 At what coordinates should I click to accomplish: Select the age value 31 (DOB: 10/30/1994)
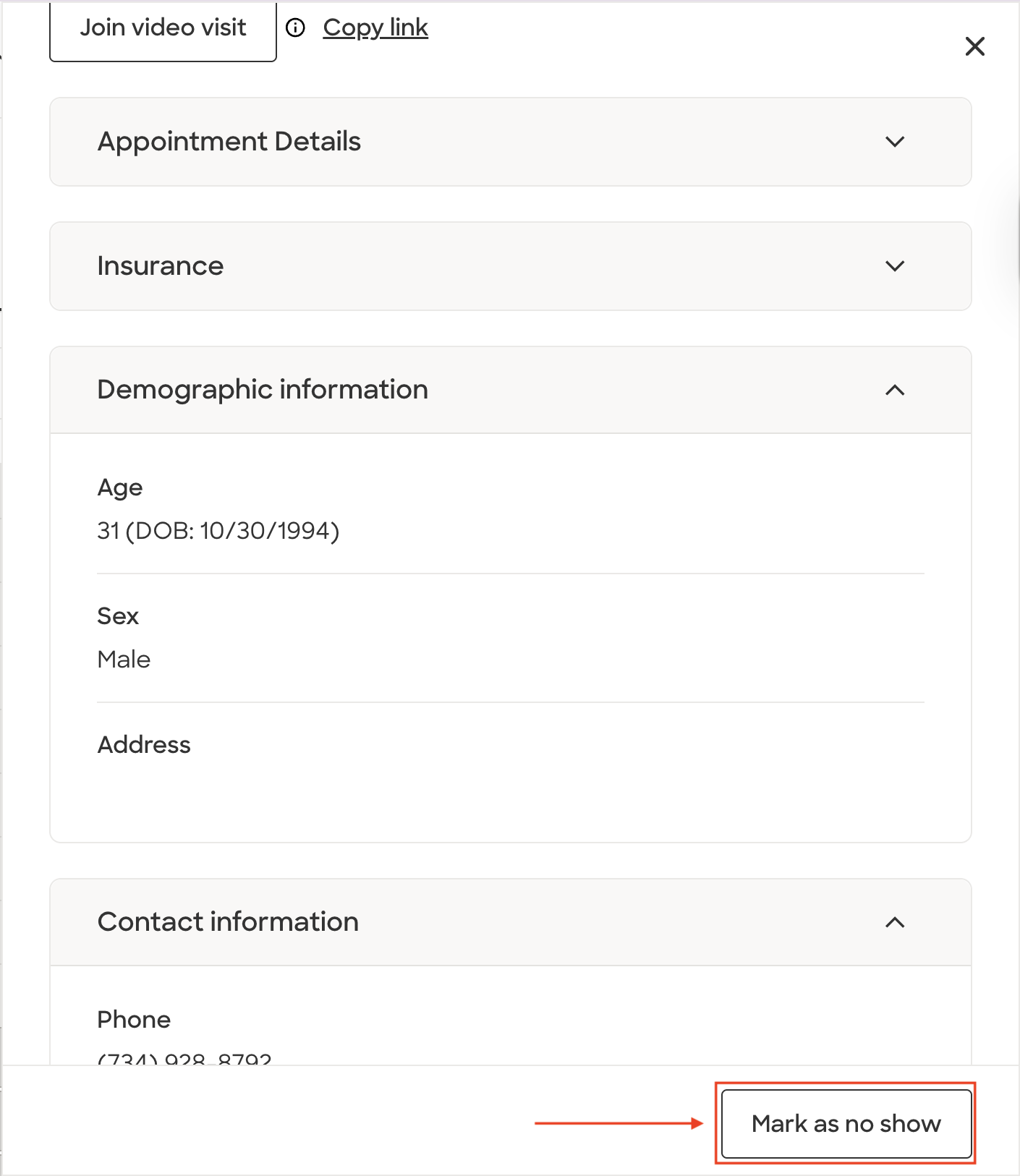pyautogui.click(x=218, y=531)
